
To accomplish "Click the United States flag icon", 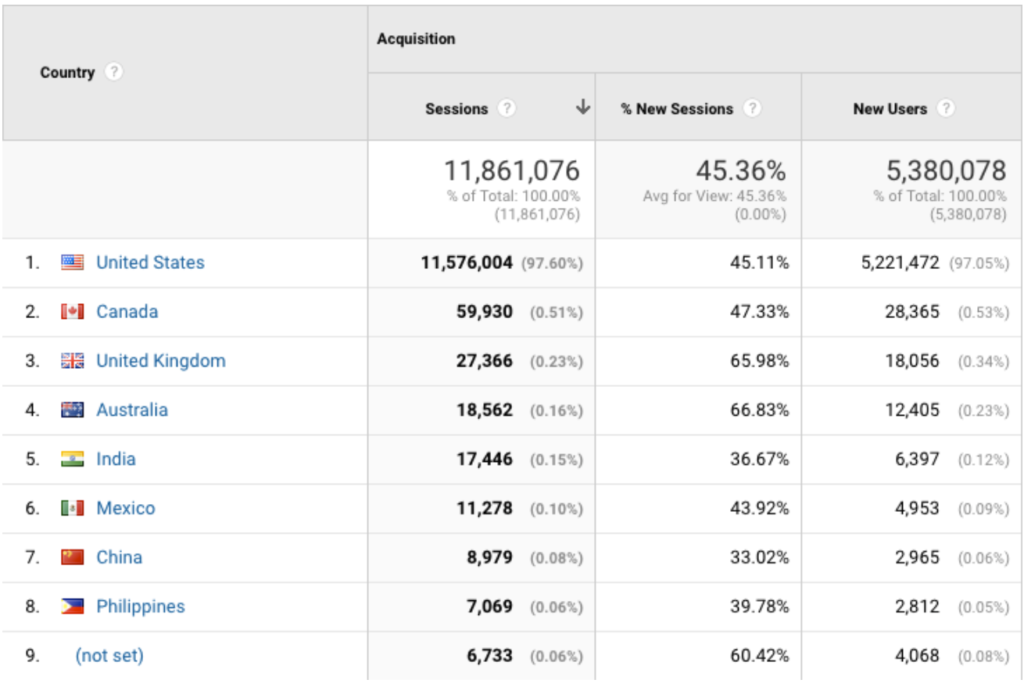I will pos(72,263).
